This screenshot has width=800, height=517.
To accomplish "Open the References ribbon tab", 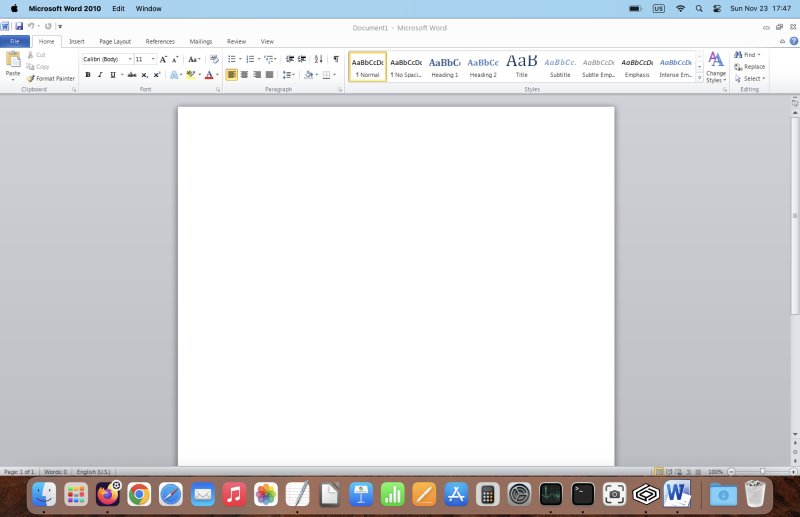I will [x=160, y=42].
